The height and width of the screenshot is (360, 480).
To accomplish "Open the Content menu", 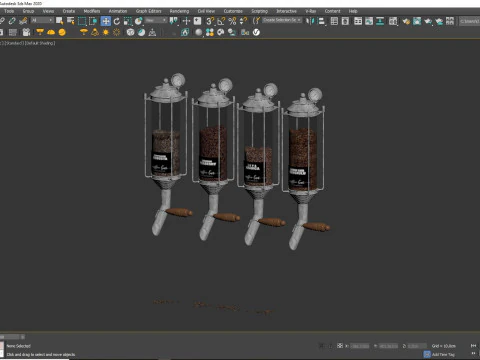I will tap(332, 11).
